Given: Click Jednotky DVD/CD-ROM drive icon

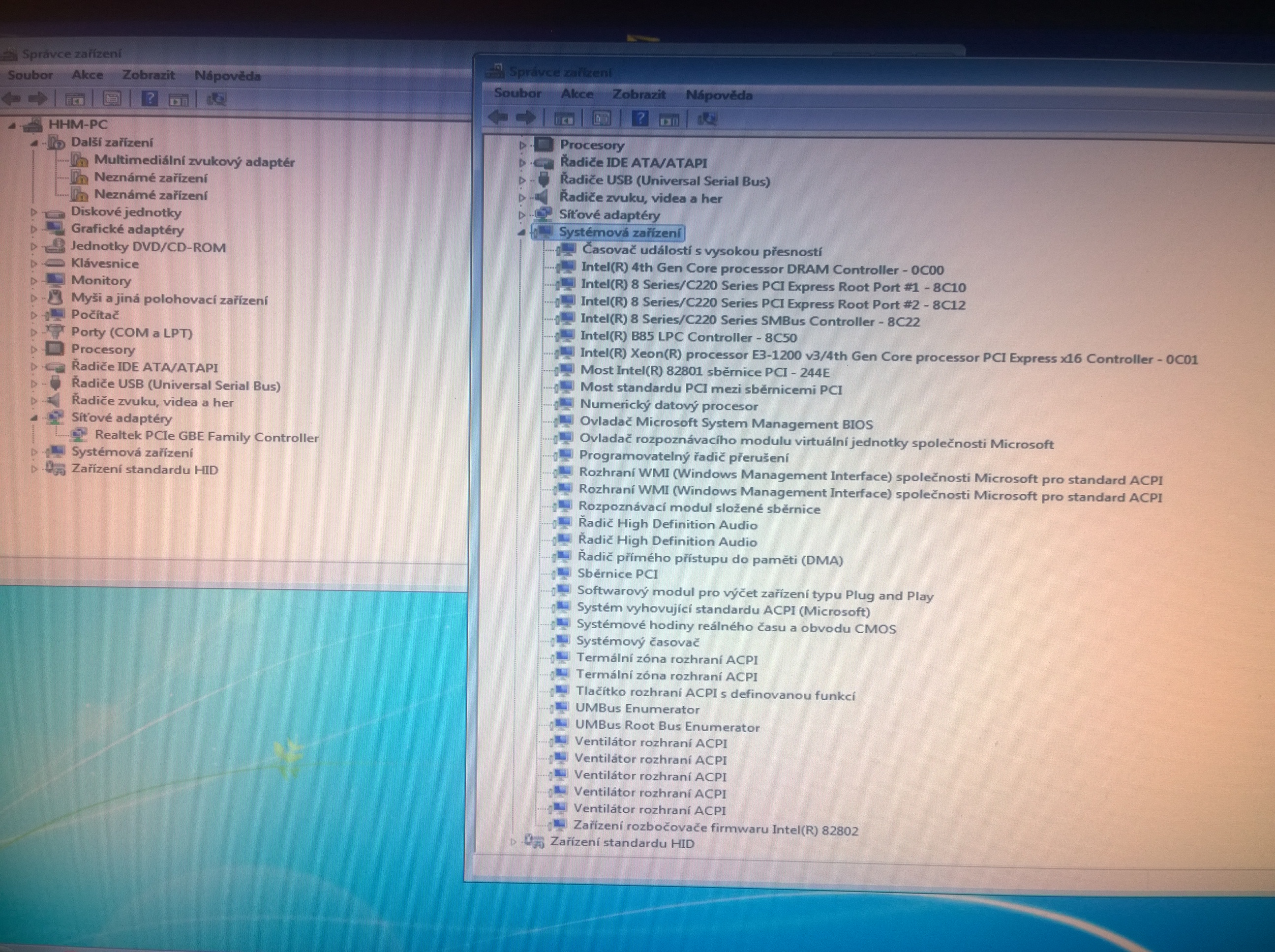Looking at the screenshot, I should point(55,246).
